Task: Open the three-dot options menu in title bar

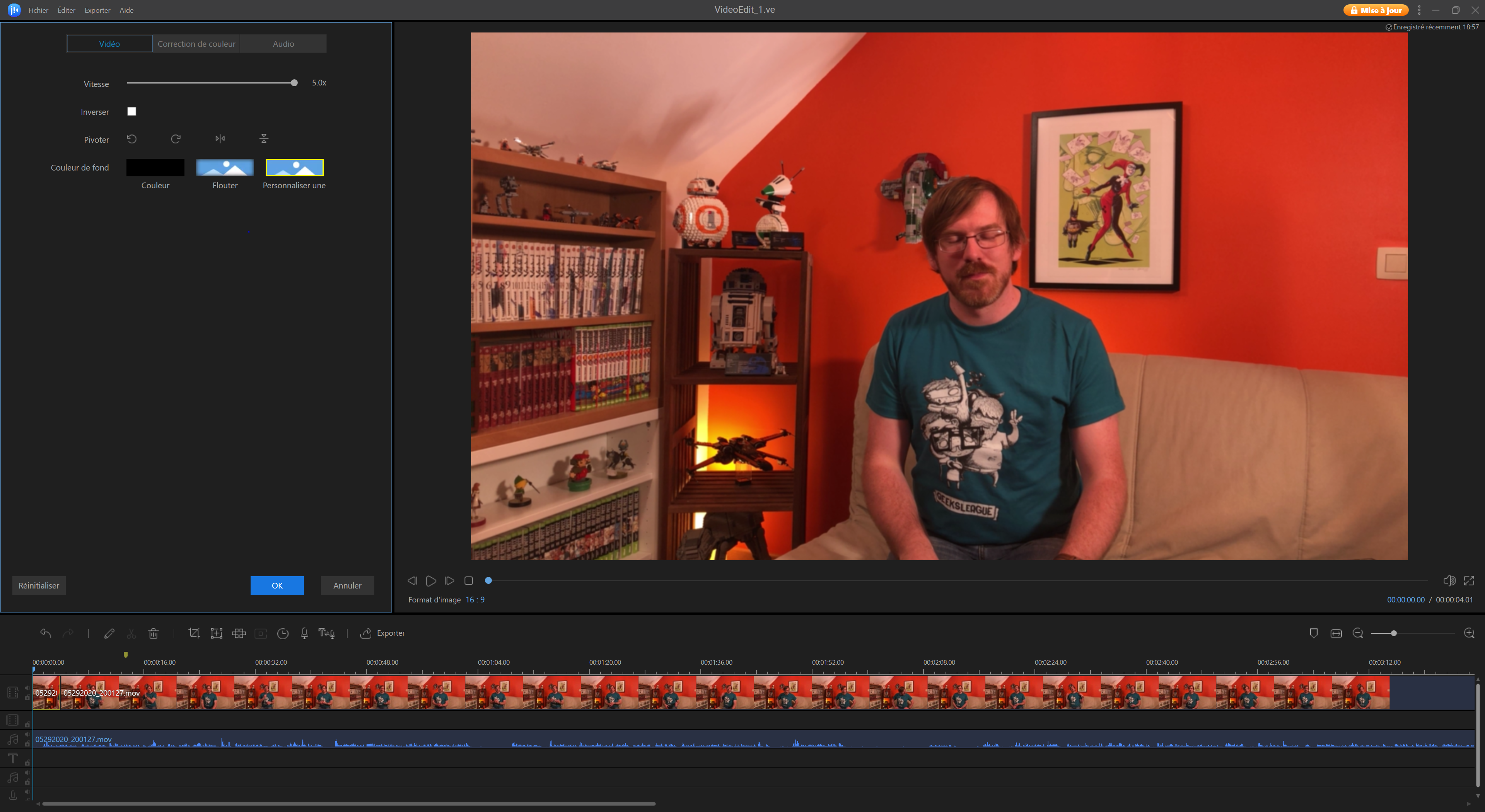Action: click(1419, 10)
